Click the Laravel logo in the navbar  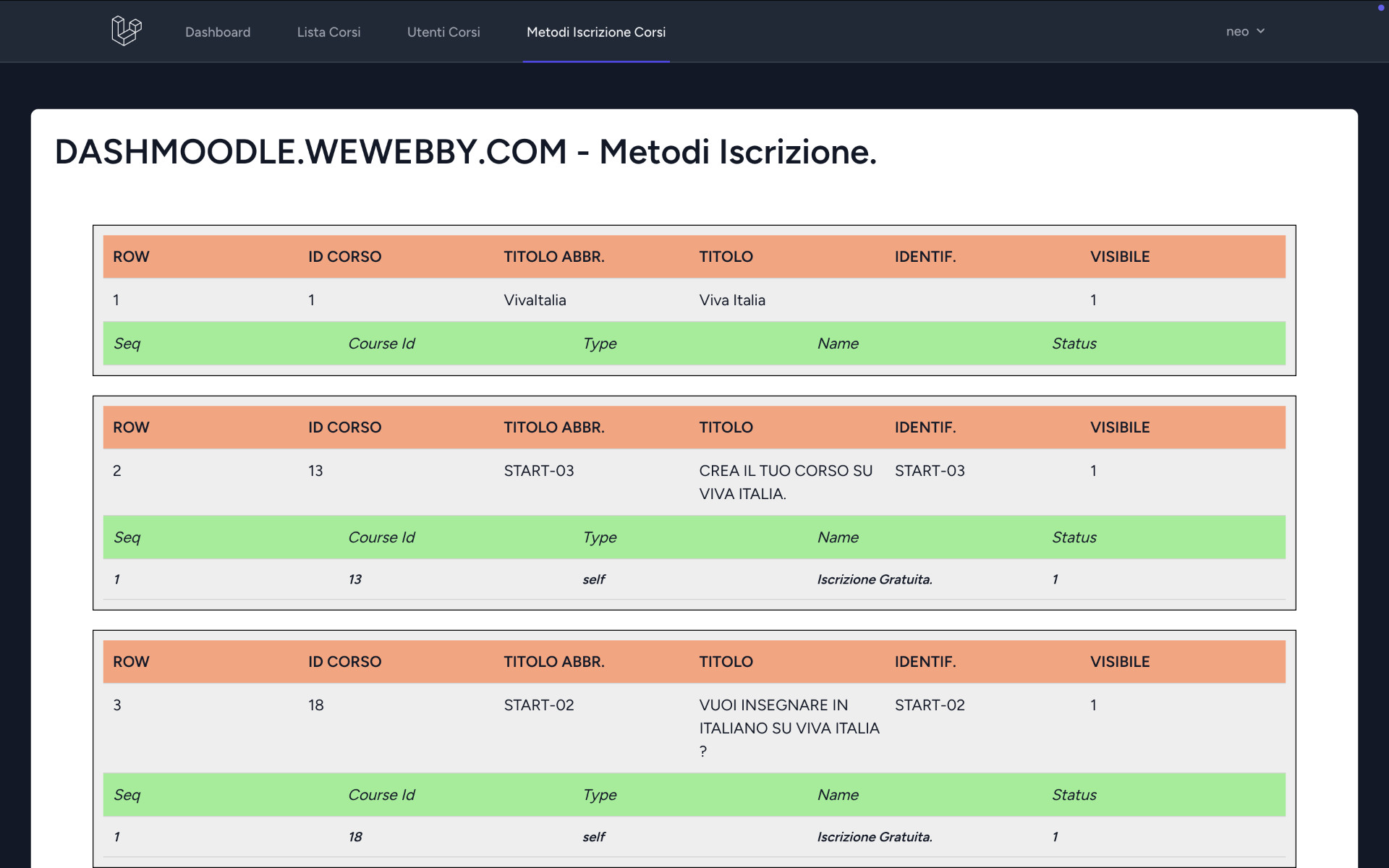127,31
